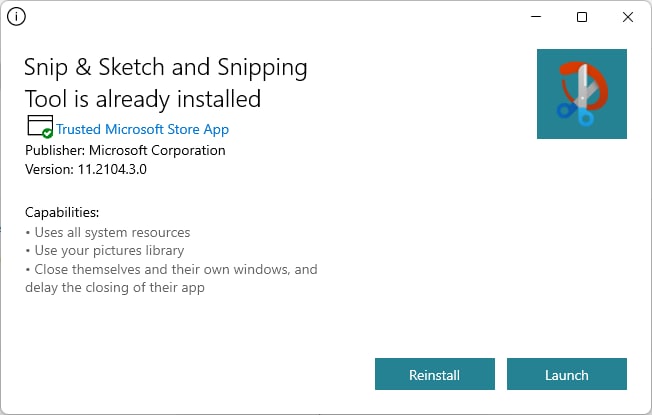Click the Snip & Sketch app logo tile

(582, 94)
